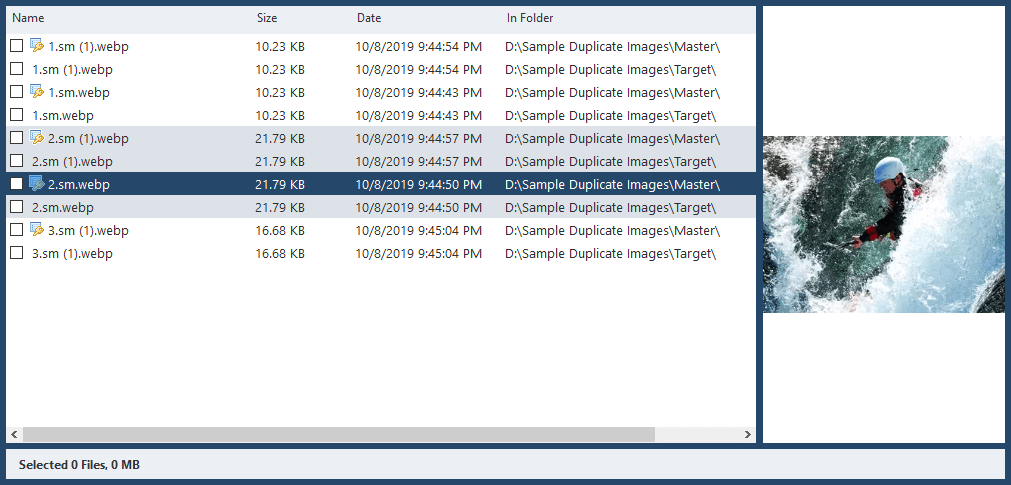Click 16.68 KB size of Target 3.sm (1).webp
1011x485 pixels.
(x=280, y=253)
